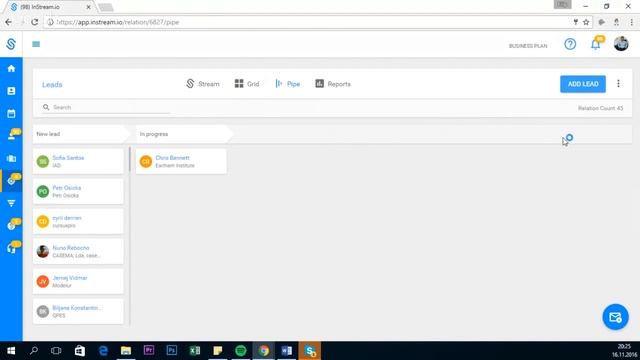640x360 pixels.
Task: Open the cyril derrien lead card
Action: [x=78, y=221]
